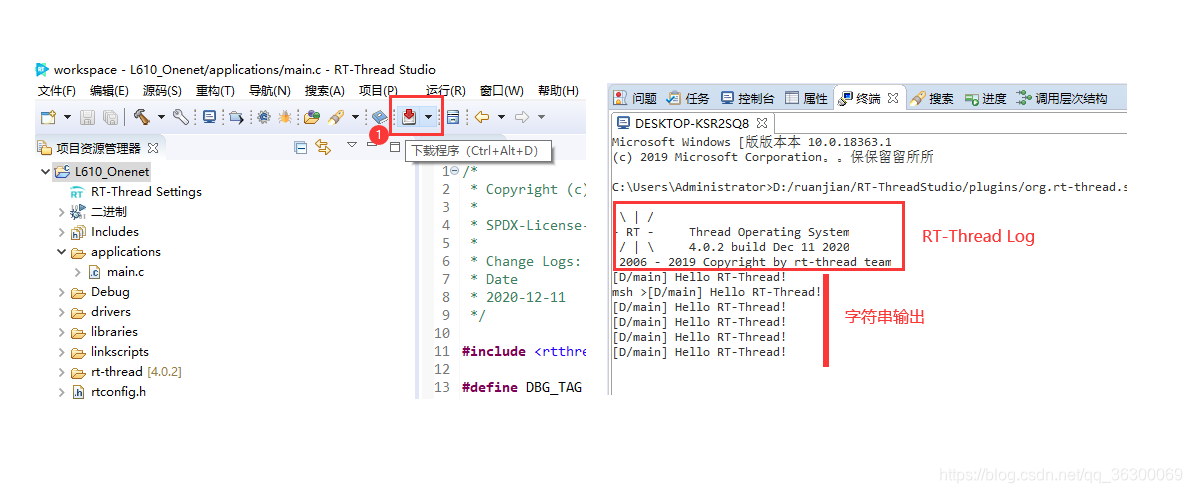1192x493 pixels.
Task: Switch to the 任务 tab
Action: (688, 98)
